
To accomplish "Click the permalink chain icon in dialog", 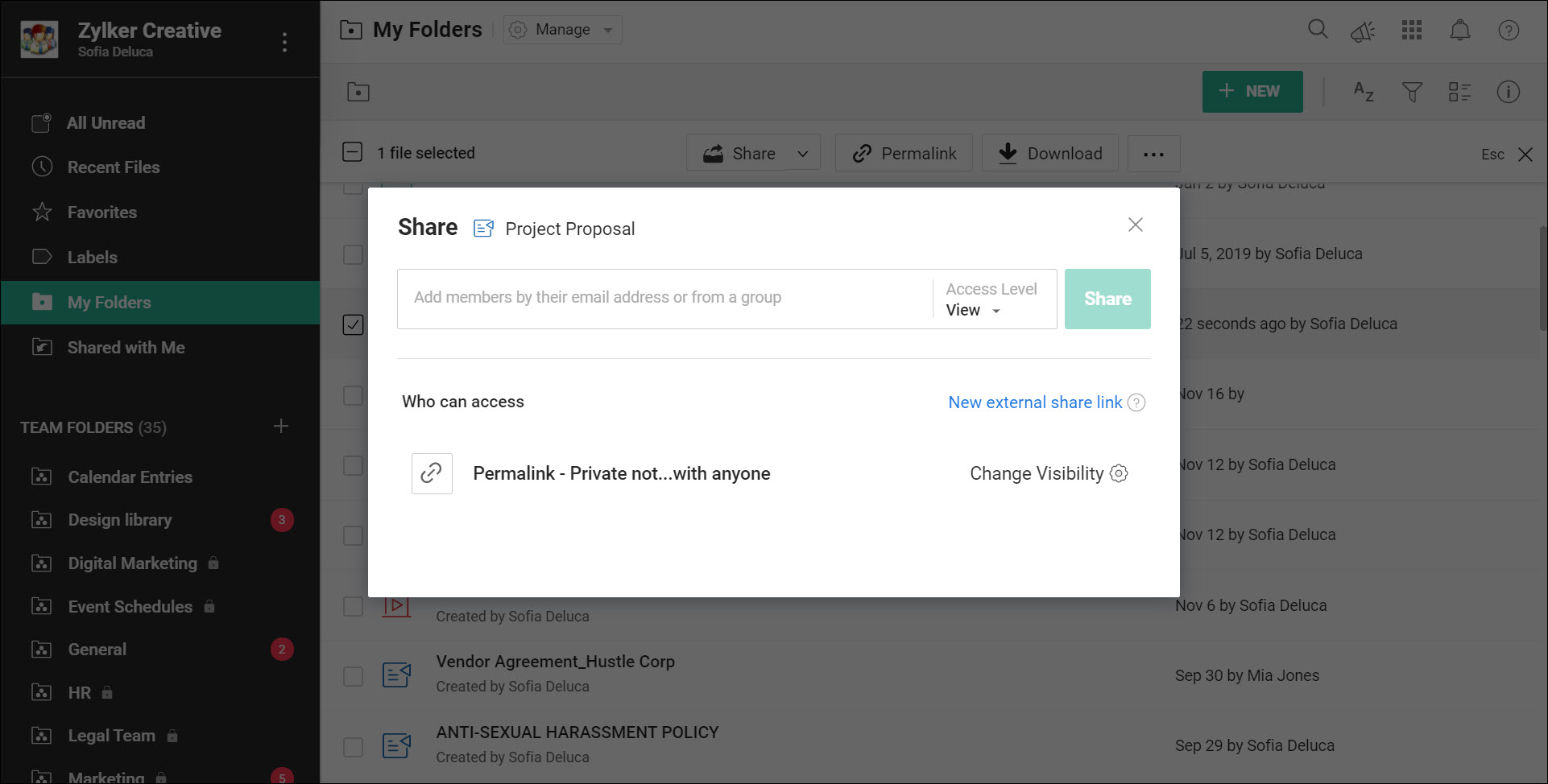I will (x=432, y=473).
